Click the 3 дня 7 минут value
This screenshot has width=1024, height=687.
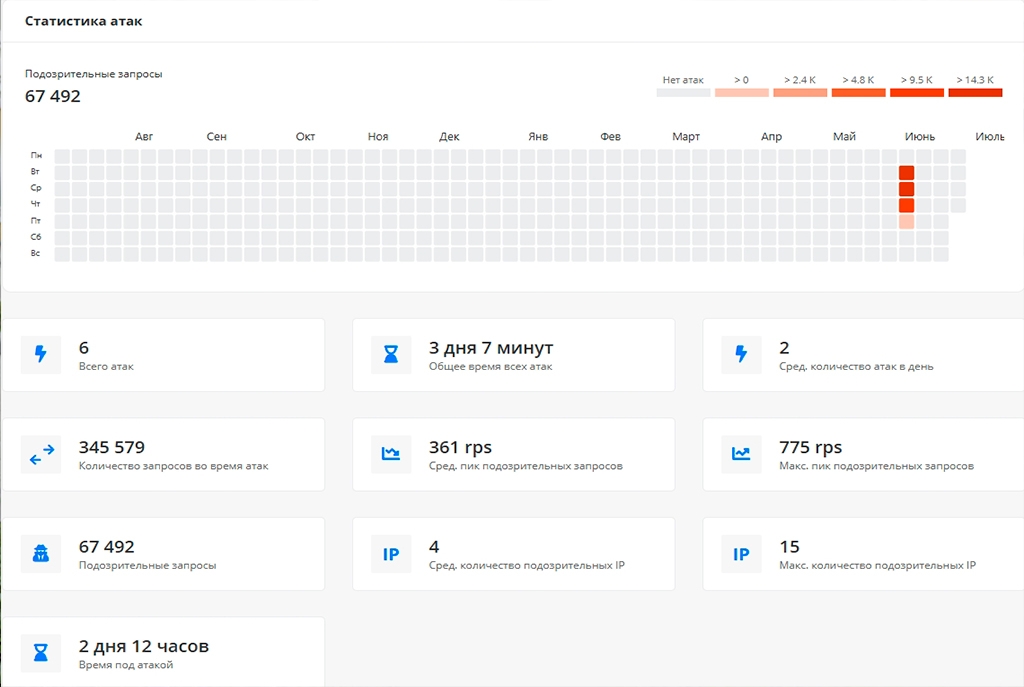(x=491, y=348)
